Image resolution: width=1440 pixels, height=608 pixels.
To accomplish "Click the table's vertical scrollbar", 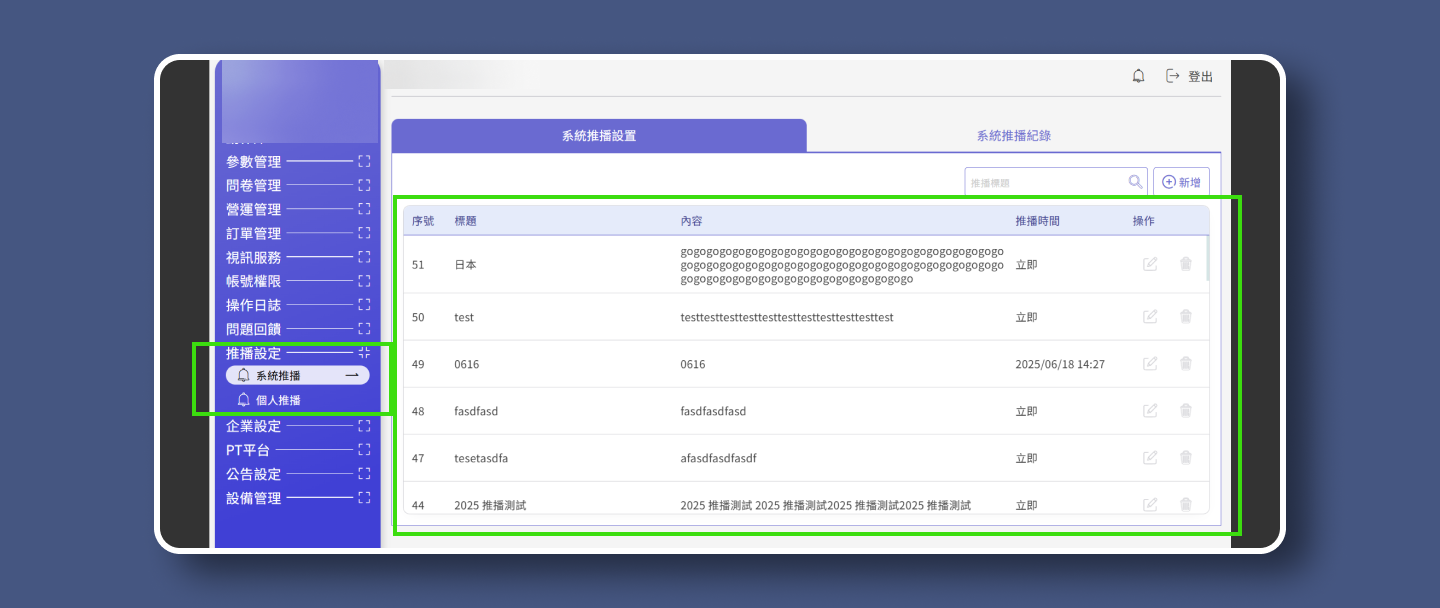I will (x=1207, y=258).
